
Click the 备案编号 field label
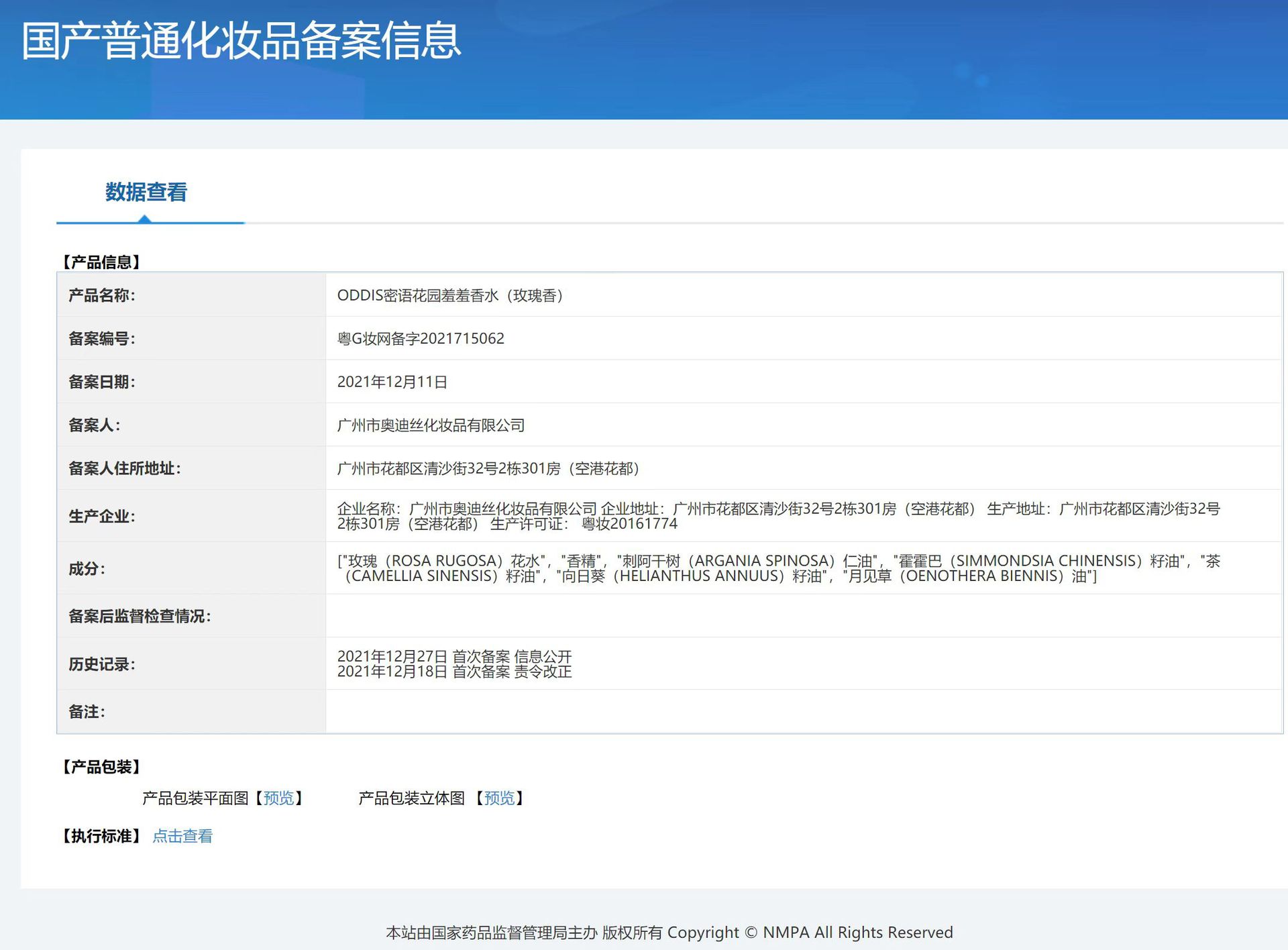point(102,339)
